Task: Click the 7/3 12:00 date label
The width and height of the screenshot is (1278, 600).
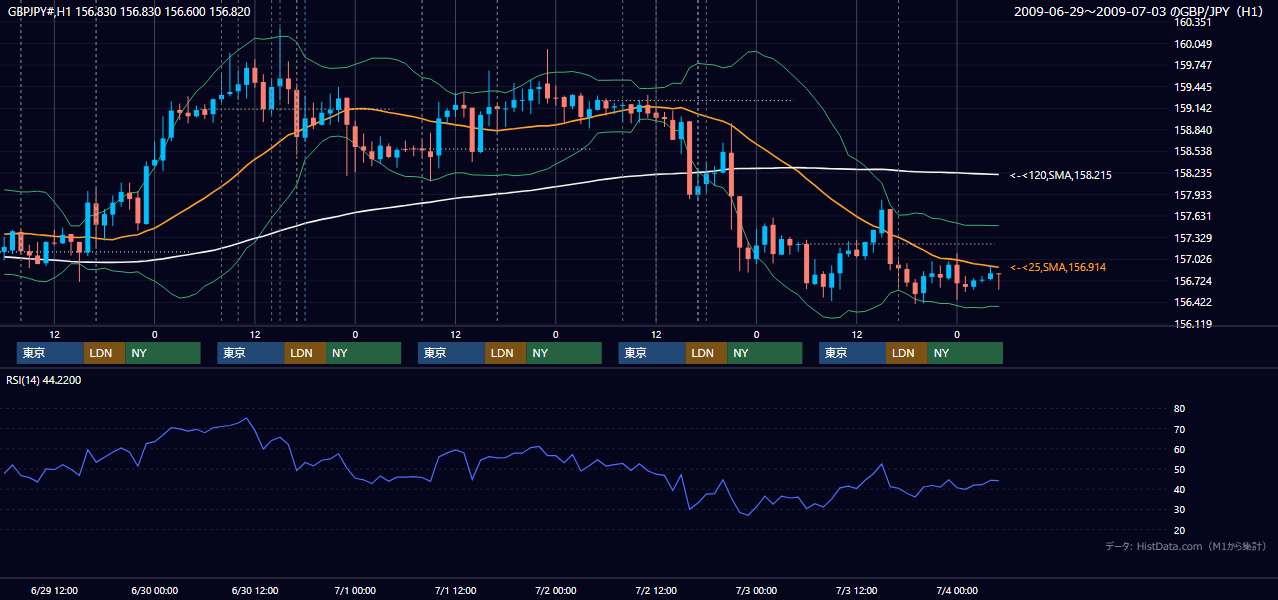Action: [x=857, y=590]
